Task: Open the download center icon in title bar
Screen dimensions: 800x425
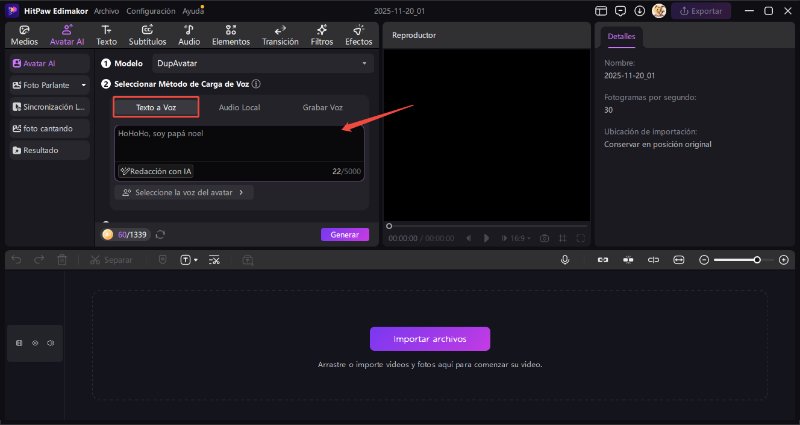Action: (x=641, y=11)
